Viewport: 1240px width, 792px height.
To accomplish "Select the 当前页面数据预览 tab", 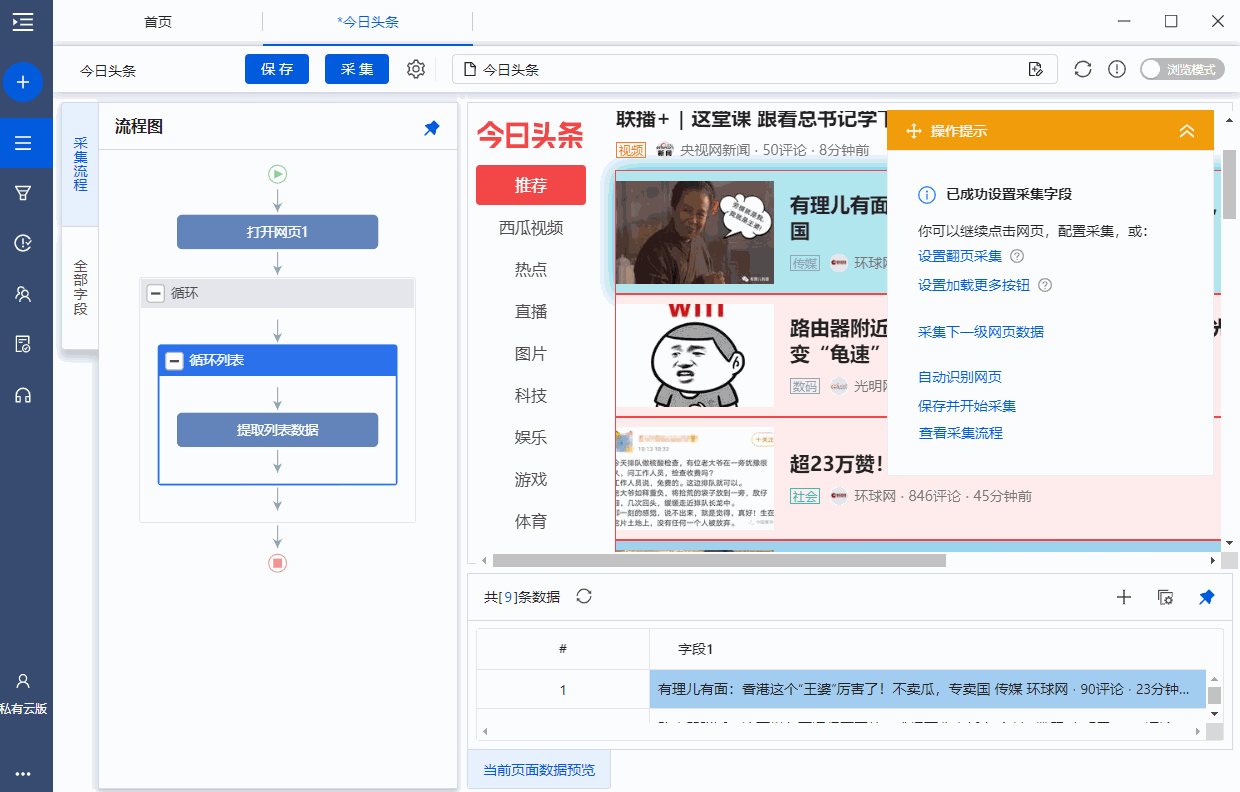I will (539, 770).
